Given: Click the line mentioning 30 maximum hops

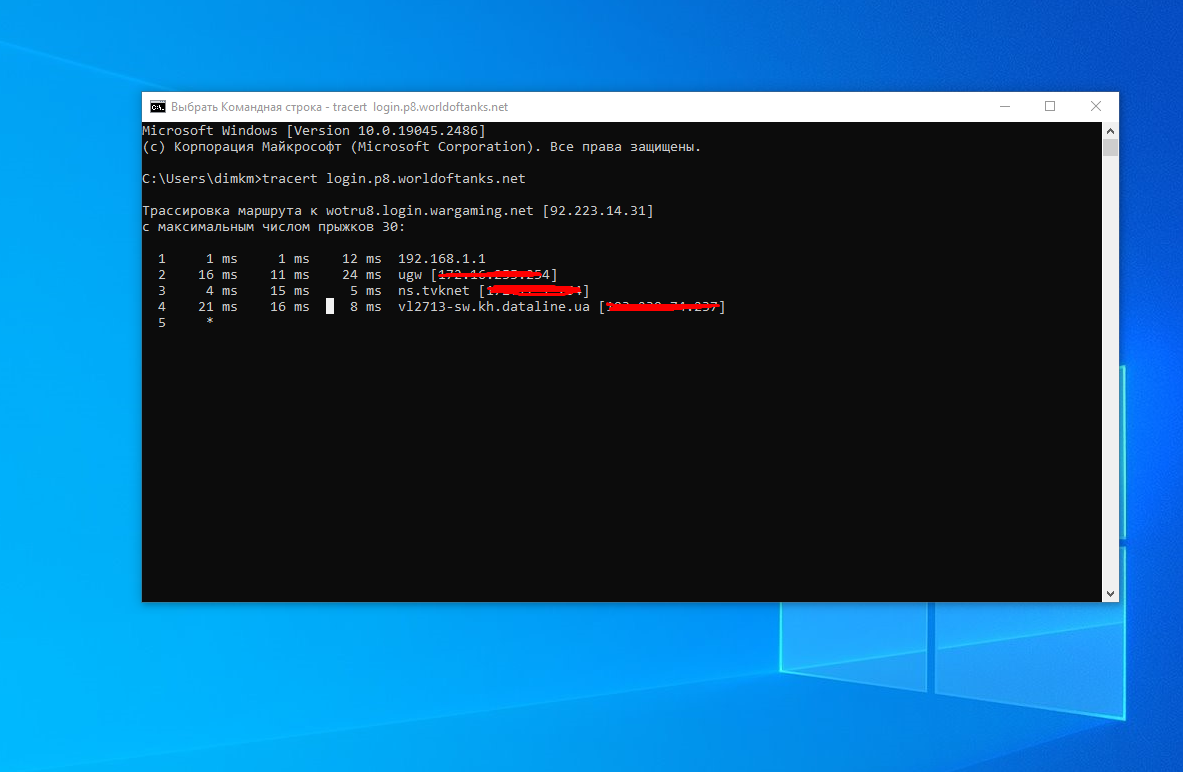Looking at the screenshot, I should (274, 226).
